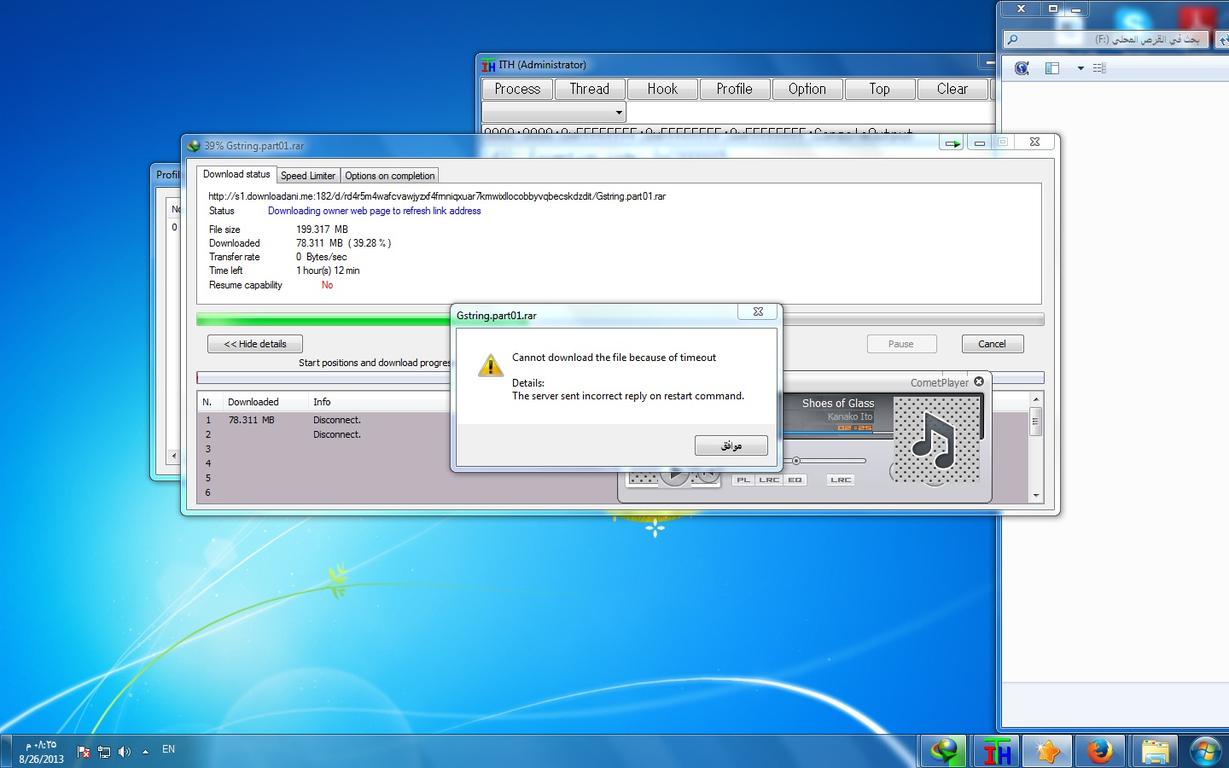Switch to the Speed Limiter tab
Image resolution: width=1229 pixels, height=768 pixels.
308,175
